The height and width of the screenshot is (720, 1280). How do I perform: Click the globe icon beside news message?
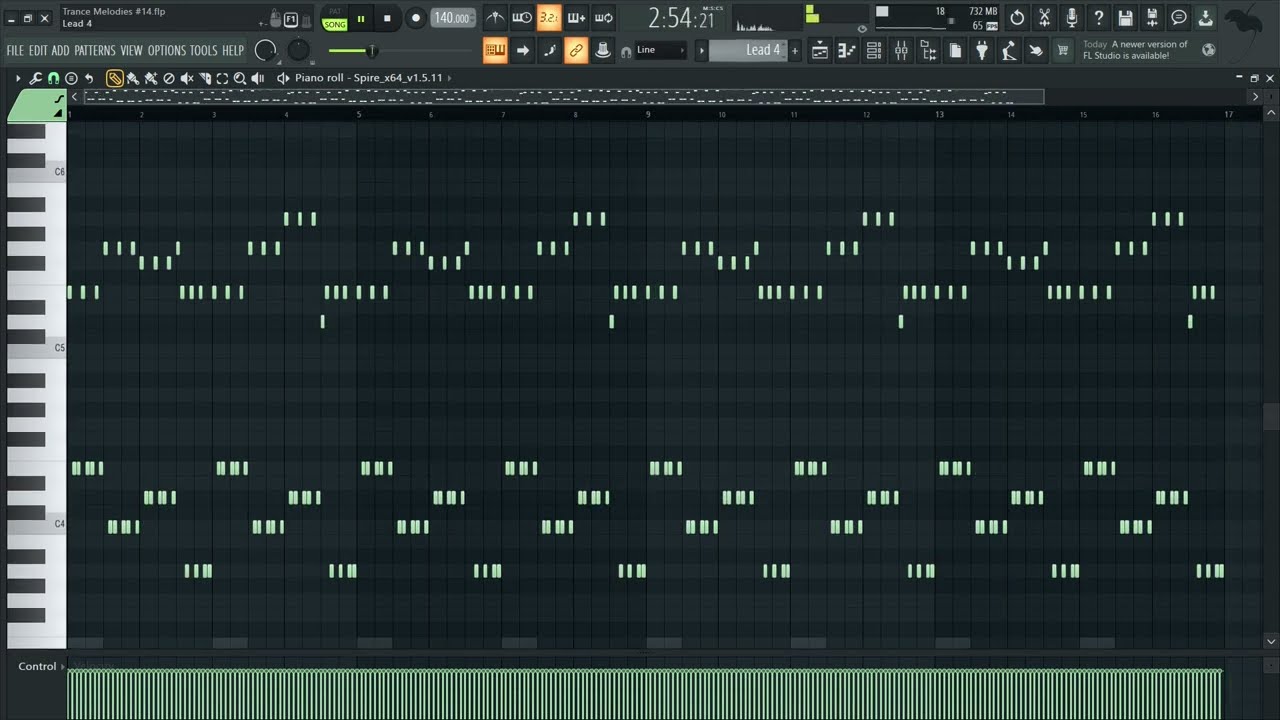pyautogui.click(x=1209, y=50)
